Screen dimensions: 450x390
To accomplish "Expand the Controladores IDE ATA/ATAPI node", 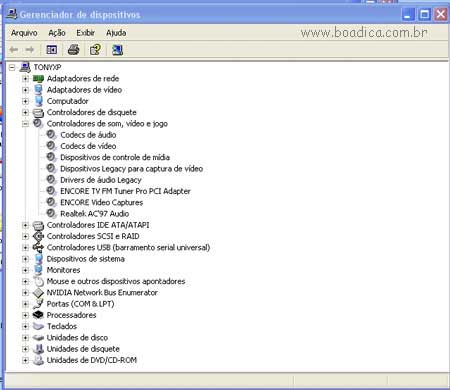I will pos(25,225).
